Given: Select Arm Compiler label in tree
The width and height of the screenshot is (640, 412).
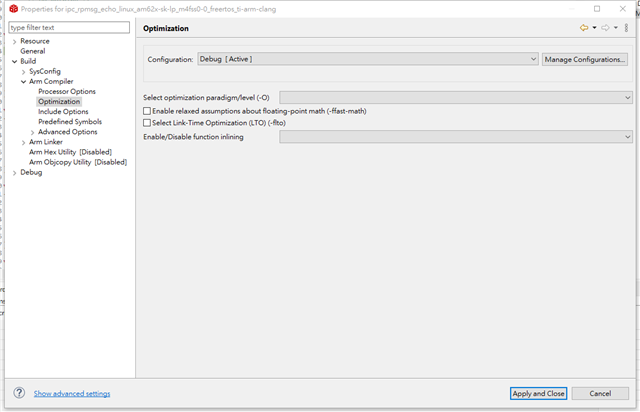Looking at the screenshot, I should coord(51,81).
